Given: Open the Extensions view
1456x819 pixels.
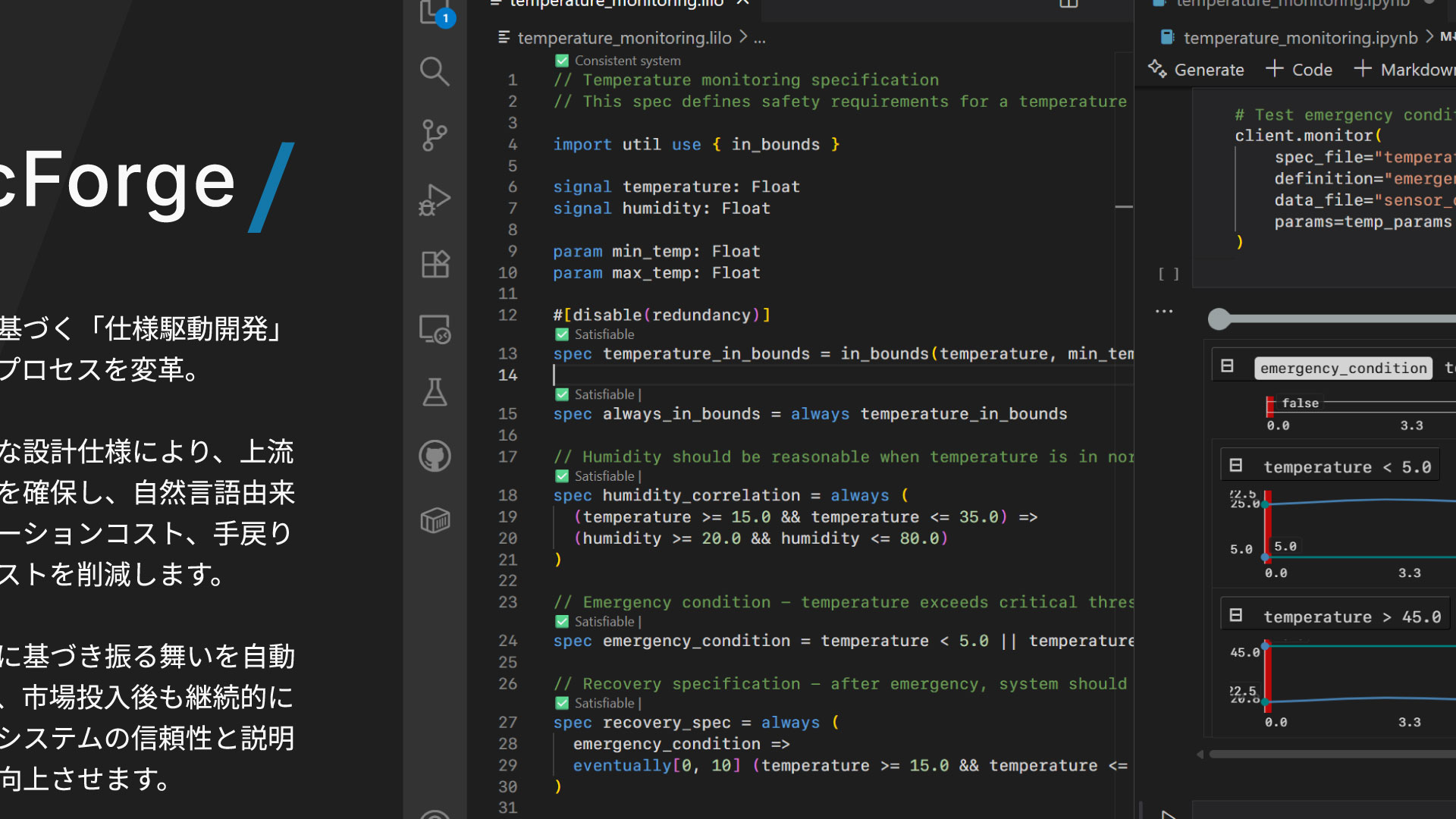Looking at the screenshot, I should click(435, 264).
